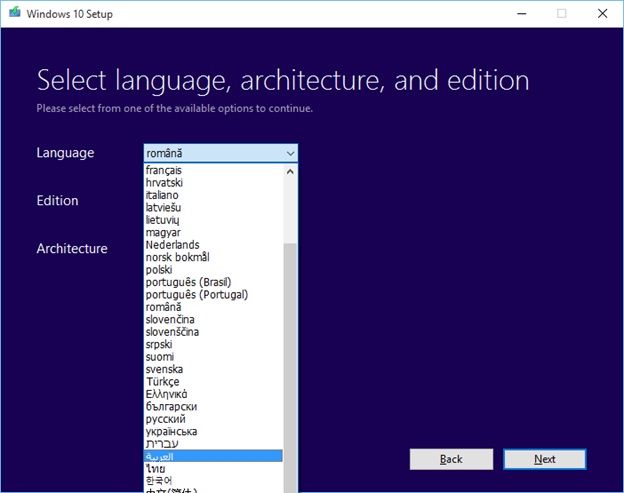
Task: Choose the Thai ไทย language entry
Action: pyautogui.click(x=213, y=468)
